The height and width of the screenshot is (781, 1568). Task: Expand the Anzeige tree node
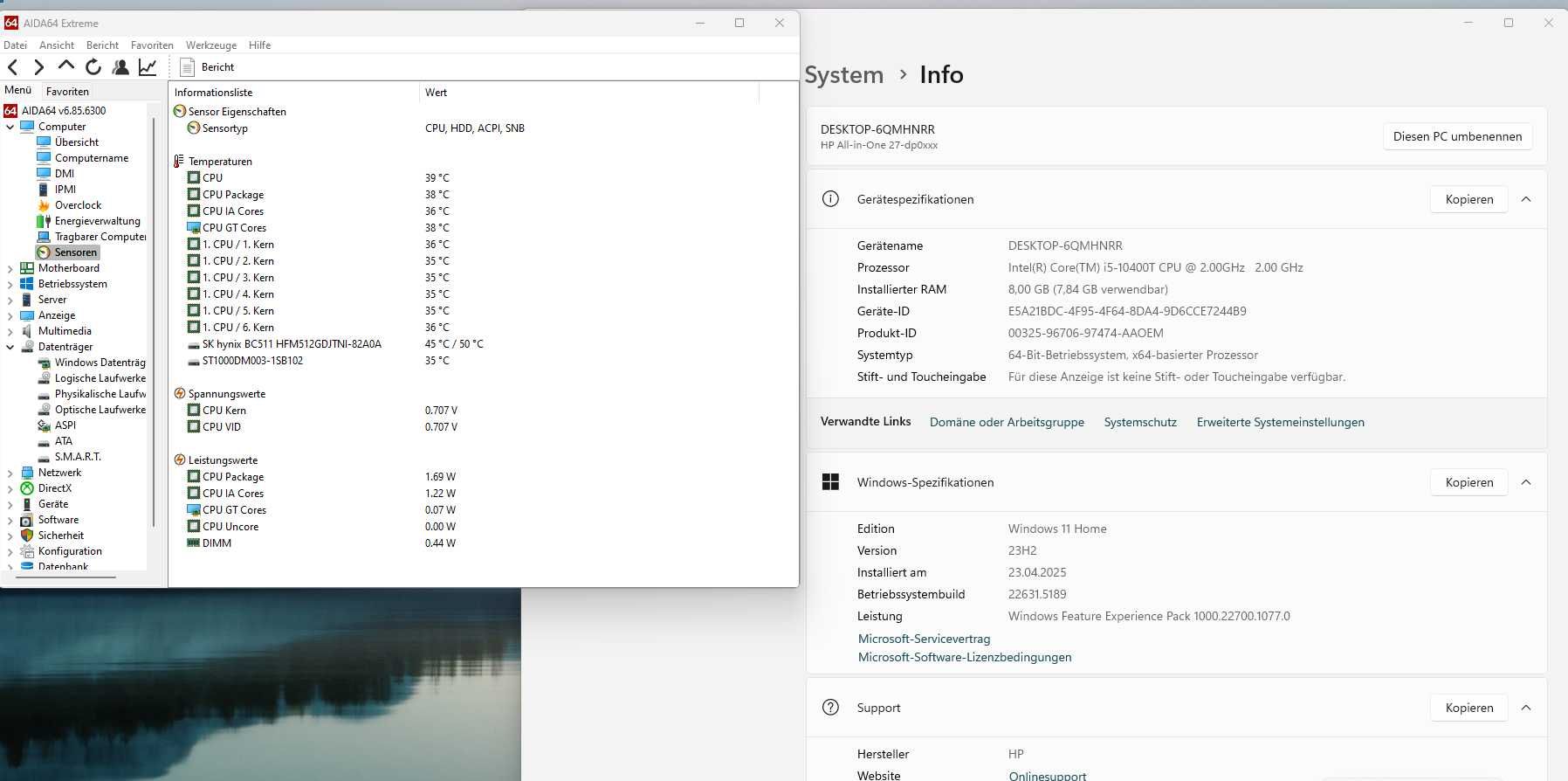coord(10,315)
